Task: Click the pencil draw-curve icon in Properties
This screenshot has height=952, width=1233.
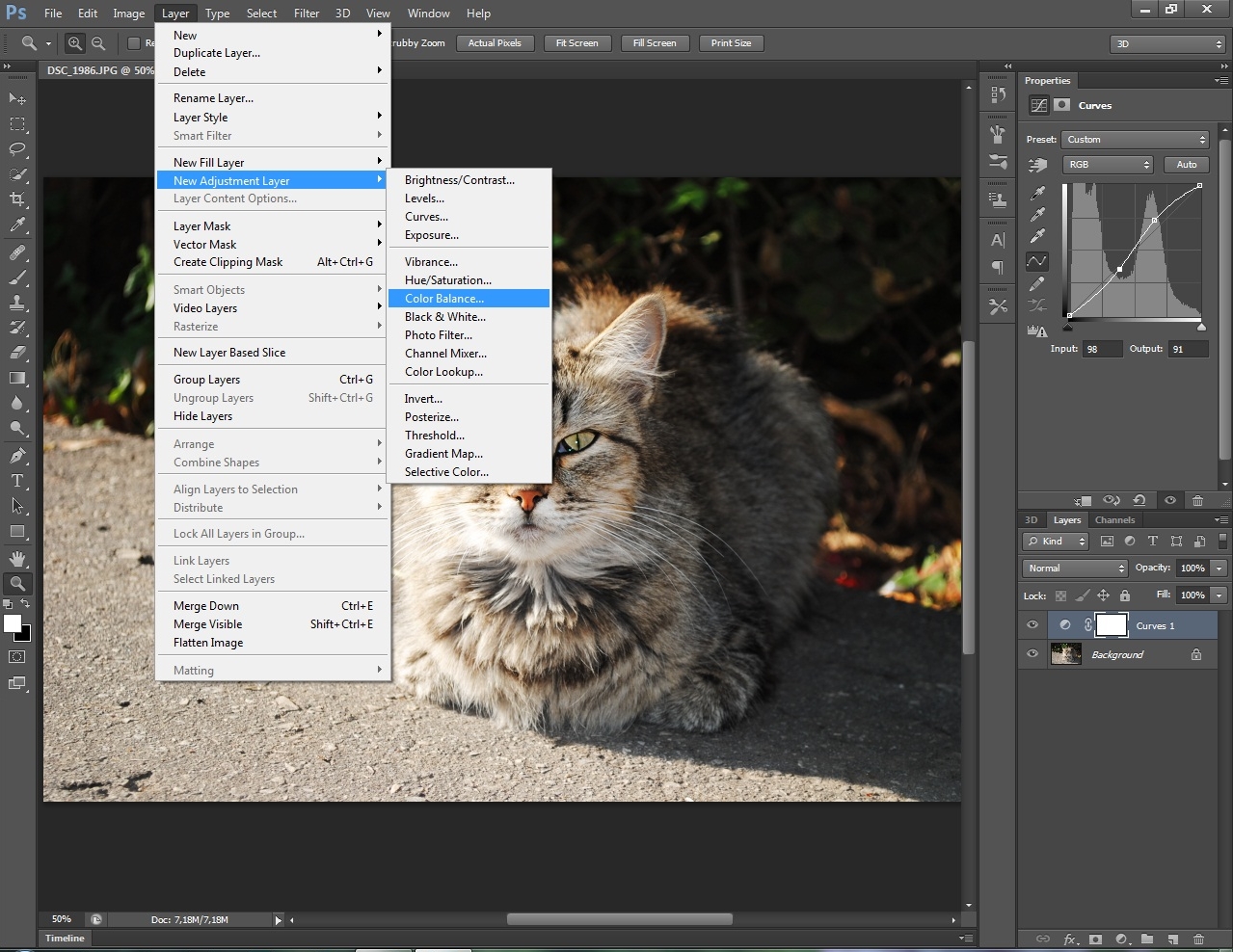Action: [1037, 283]
